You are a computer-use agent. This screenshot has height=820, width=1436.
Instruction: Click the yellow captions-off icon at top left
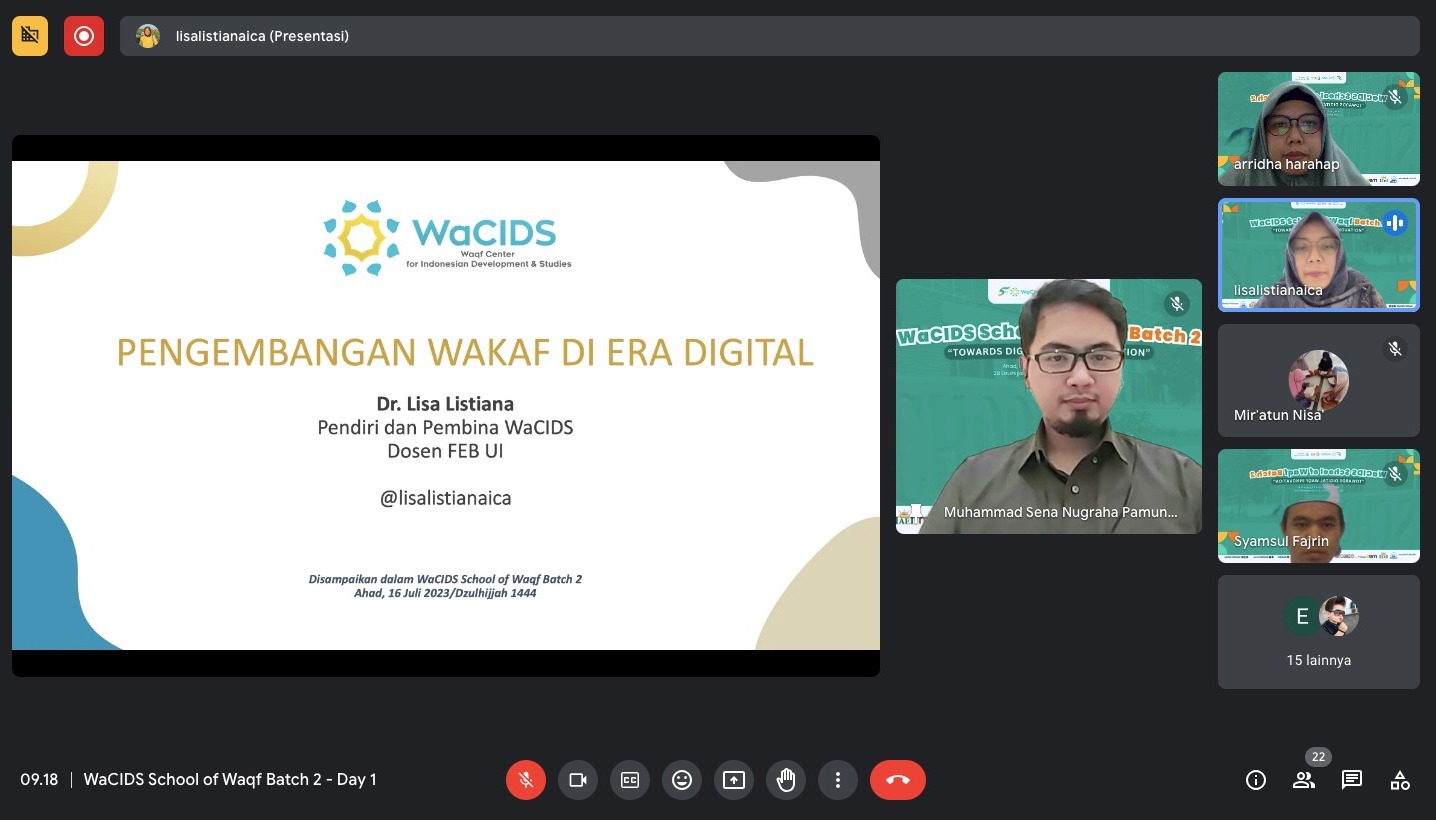30,36
